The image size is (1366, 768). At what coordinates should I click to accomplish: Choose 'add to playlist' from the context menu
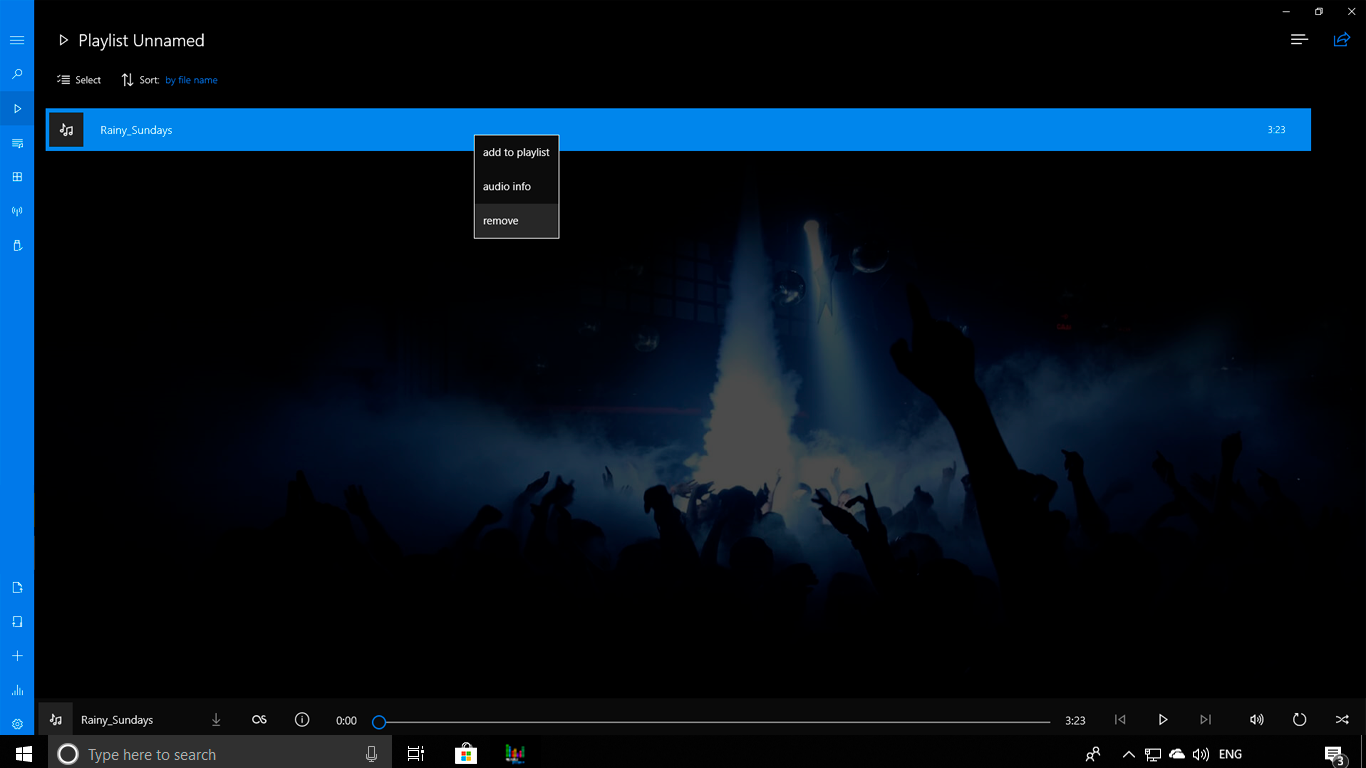pyautogui.click(x=516, y=152)
